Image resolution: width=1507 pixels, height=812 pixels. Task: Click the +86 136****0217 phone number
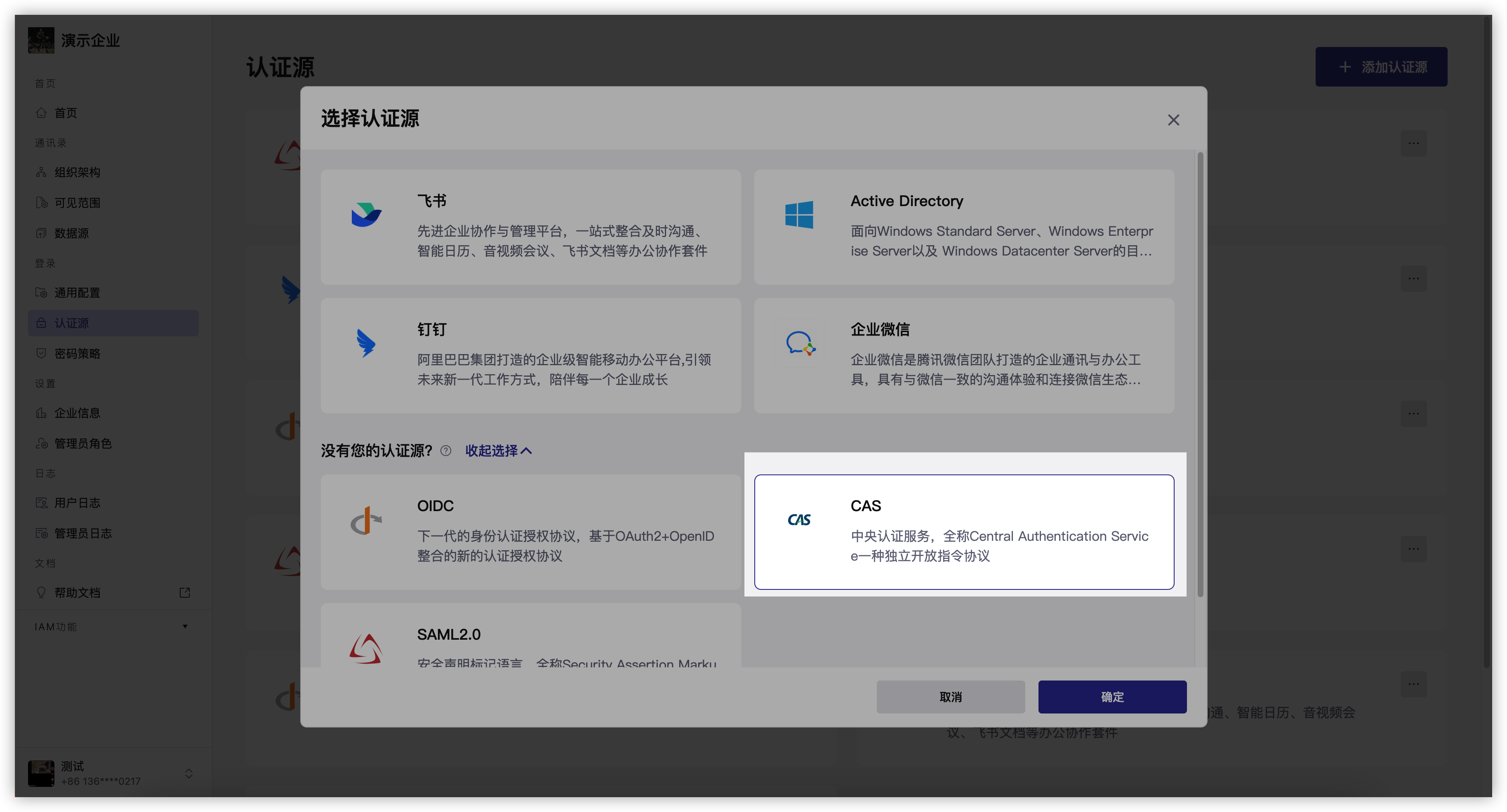[x=101, y=781]
